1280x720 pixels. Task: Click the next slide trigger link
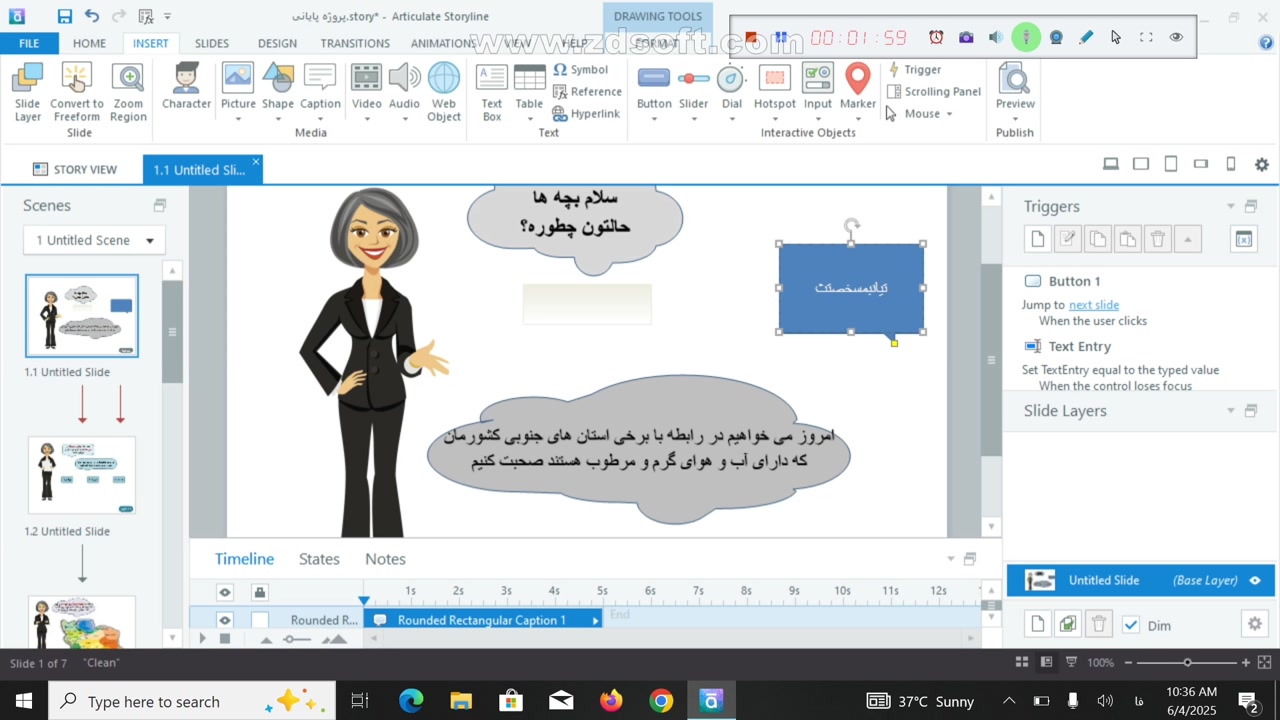coord(1093,305)
